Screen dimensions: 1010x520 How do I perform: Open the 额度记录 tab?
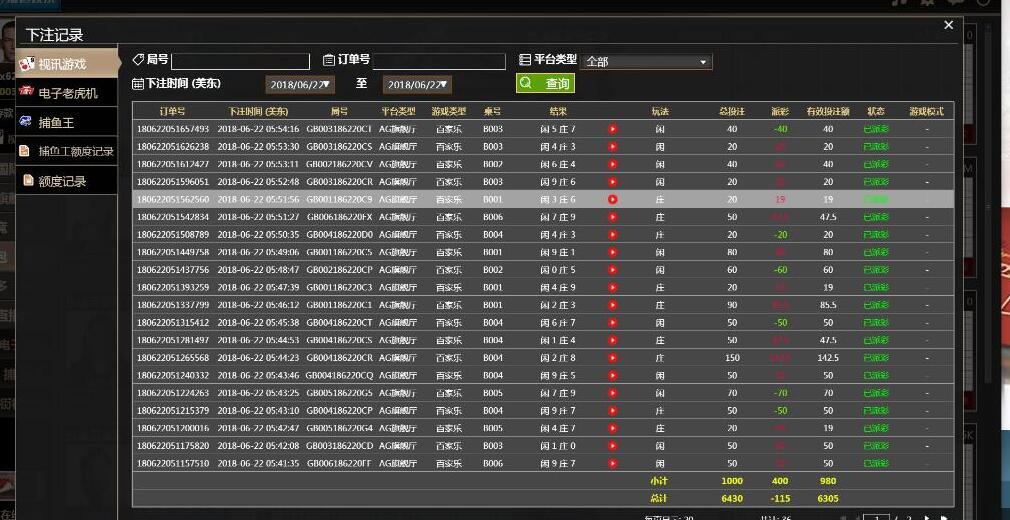62,181
